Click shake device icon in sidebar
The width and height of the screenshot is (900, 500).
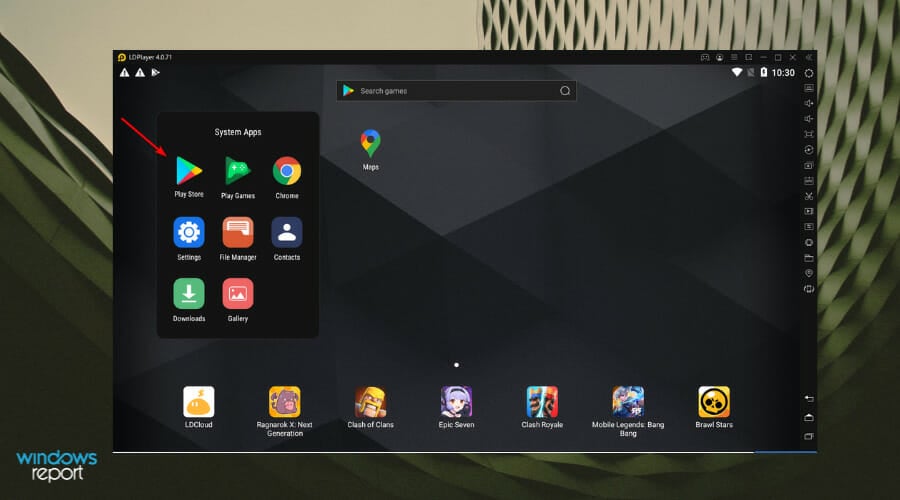coord(809,289)
